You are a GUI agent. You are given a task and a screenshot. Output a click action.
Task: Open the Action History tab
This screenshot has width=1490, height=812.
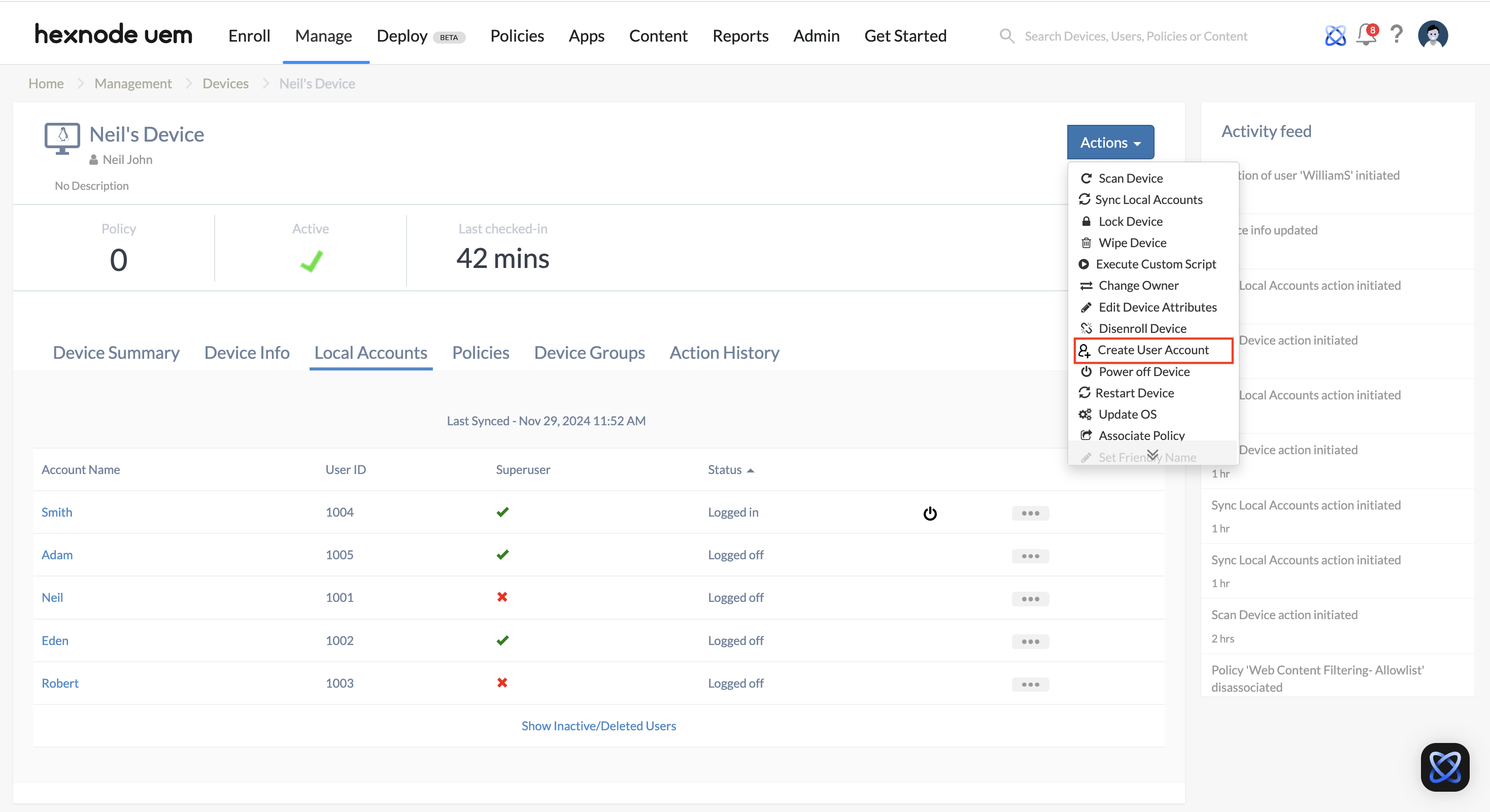[x=724, y=352]
